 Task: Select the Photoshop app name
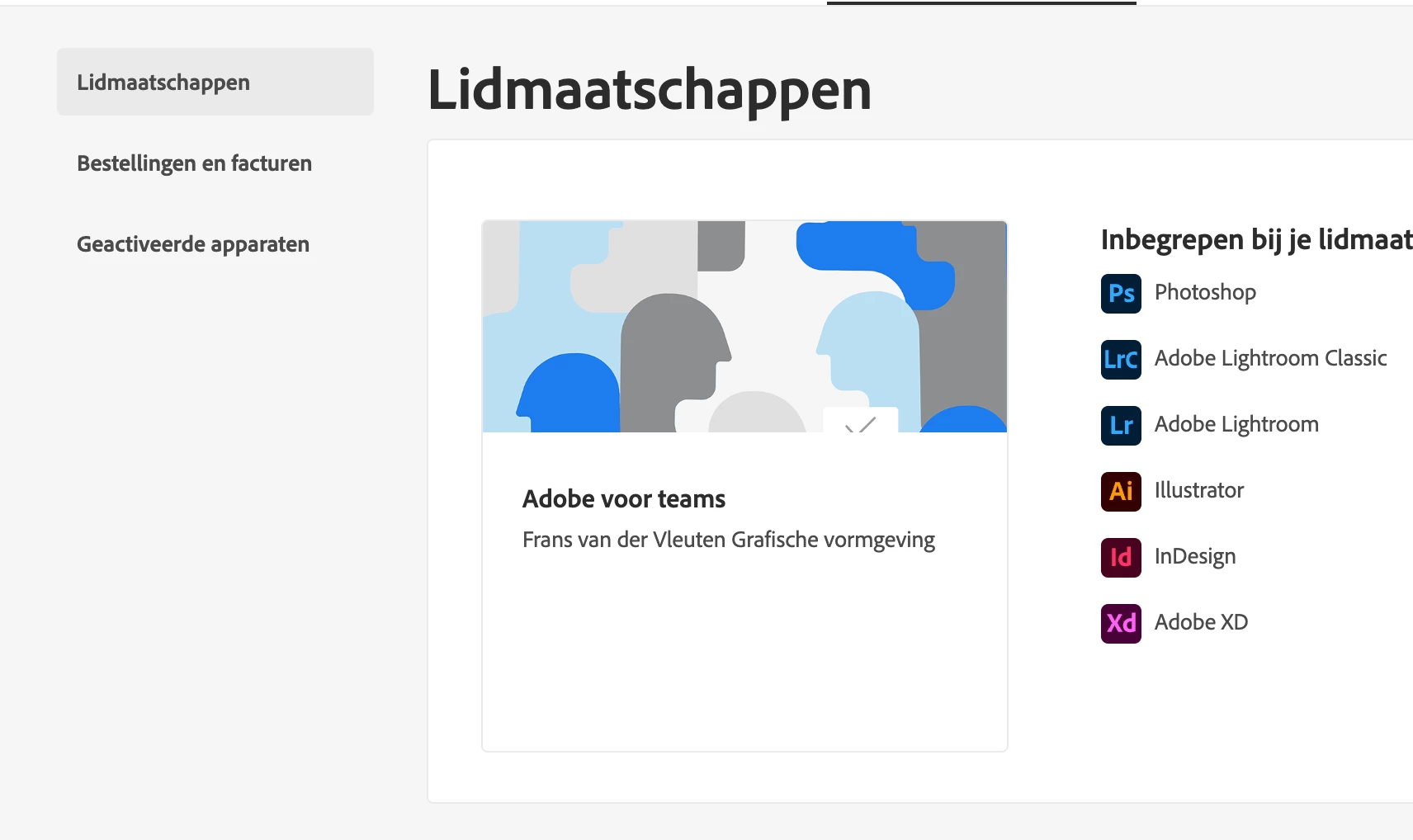(1205, 293)
